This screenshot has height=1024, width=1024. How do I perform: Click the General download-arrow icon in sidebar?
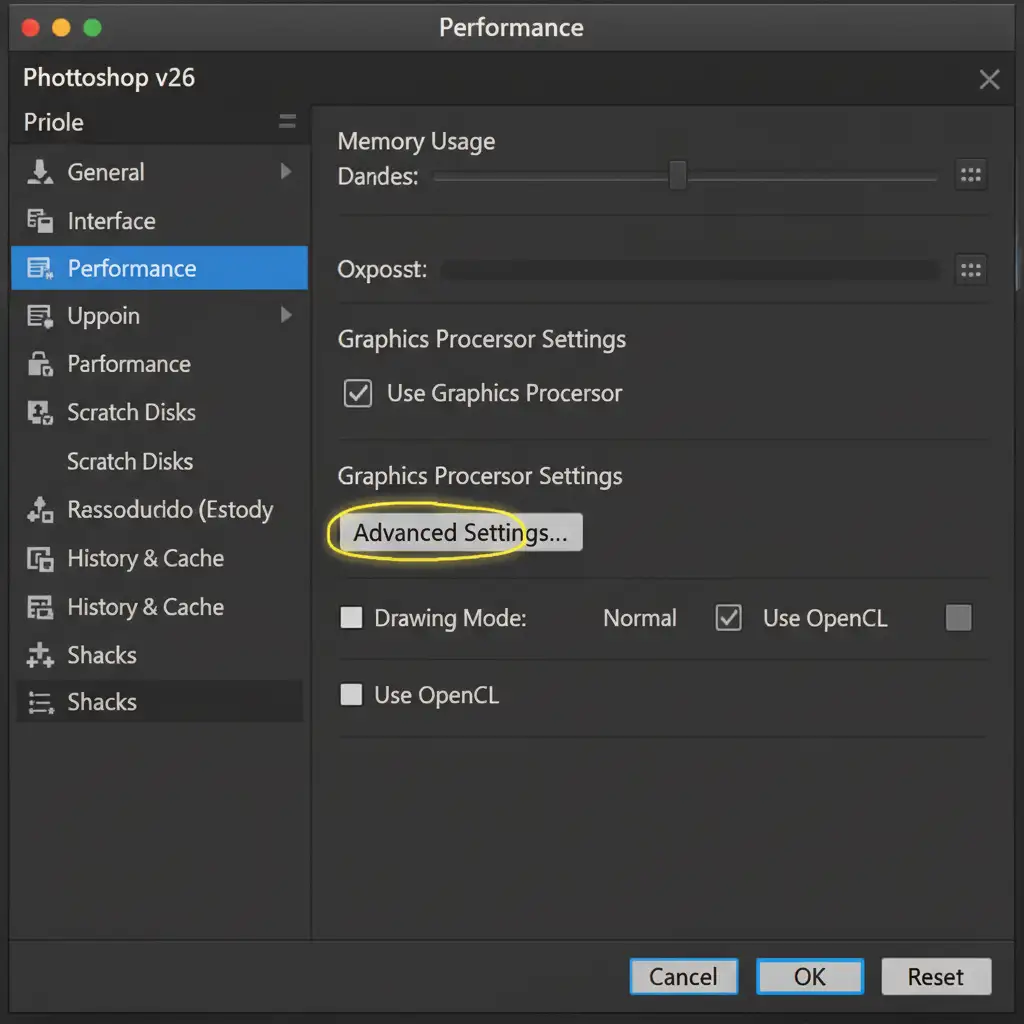[x=40, y=172]
